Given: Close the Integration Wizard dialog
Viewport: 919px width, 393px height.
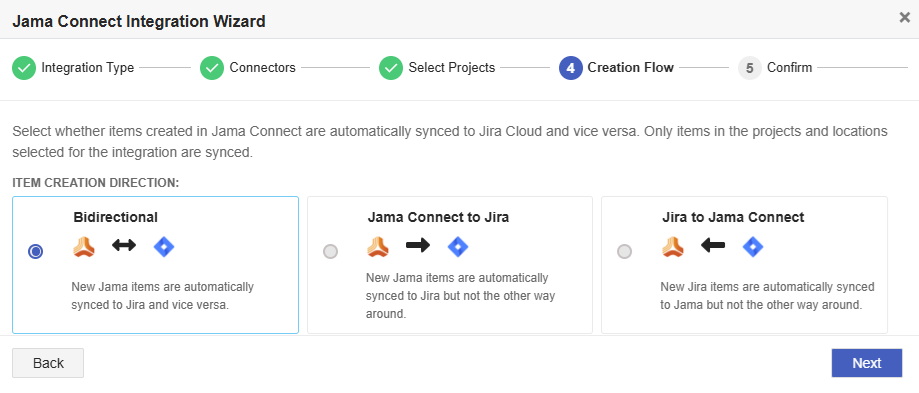Looking at the screenshot, I should (x=904, y=18).
